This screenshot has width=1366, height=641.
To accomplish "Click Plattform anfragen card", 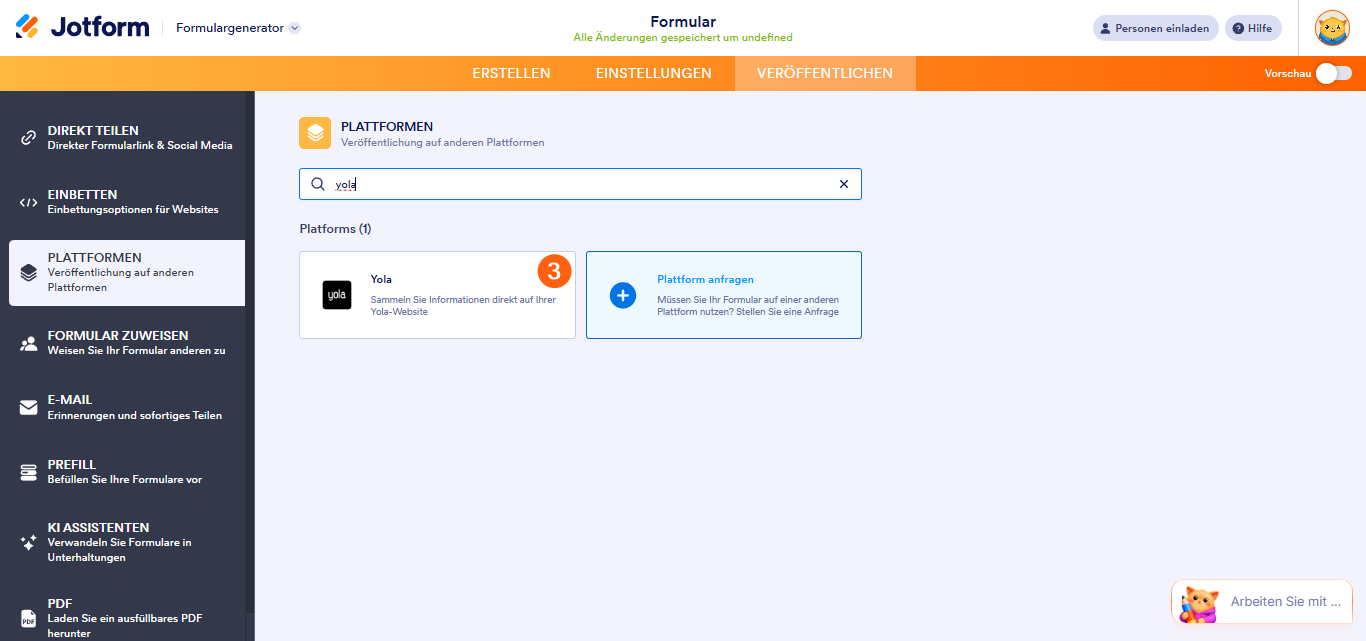I will 723,295.
